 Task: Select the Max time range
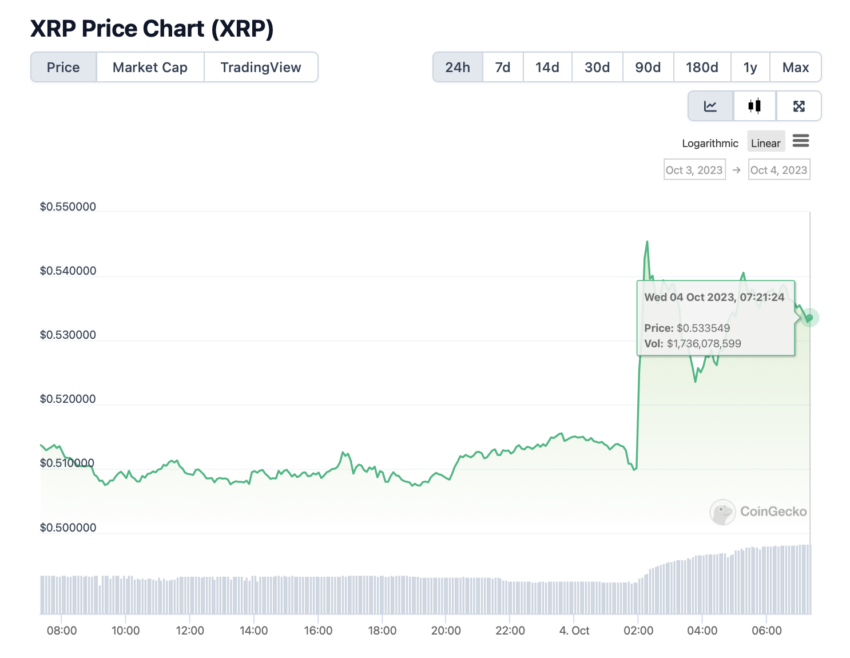(795, 67)
